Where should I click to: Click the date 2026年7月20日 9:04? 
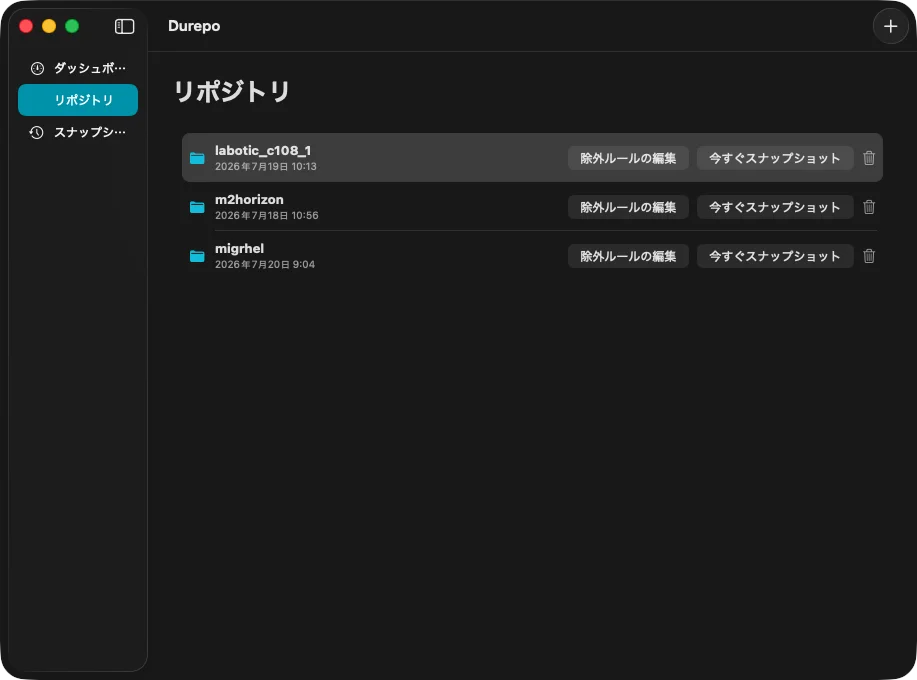point(265,265)
